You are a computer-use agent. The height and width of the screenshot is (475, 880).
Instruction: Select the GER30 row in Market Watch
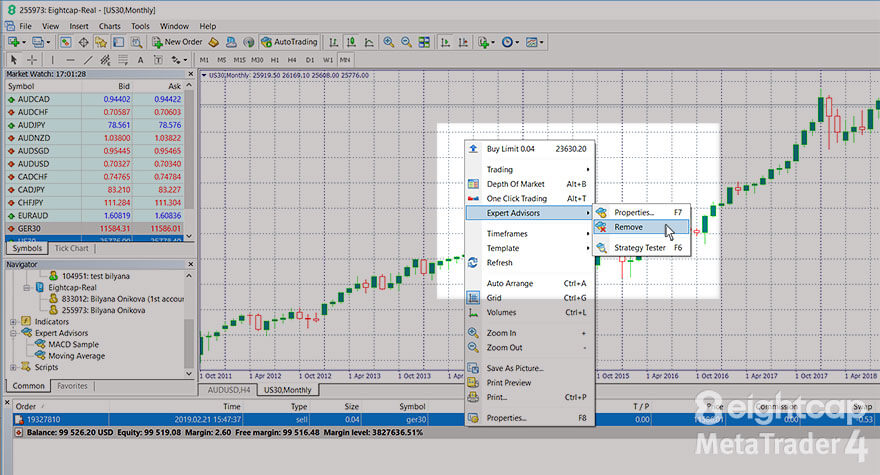[x=94, y=229]
